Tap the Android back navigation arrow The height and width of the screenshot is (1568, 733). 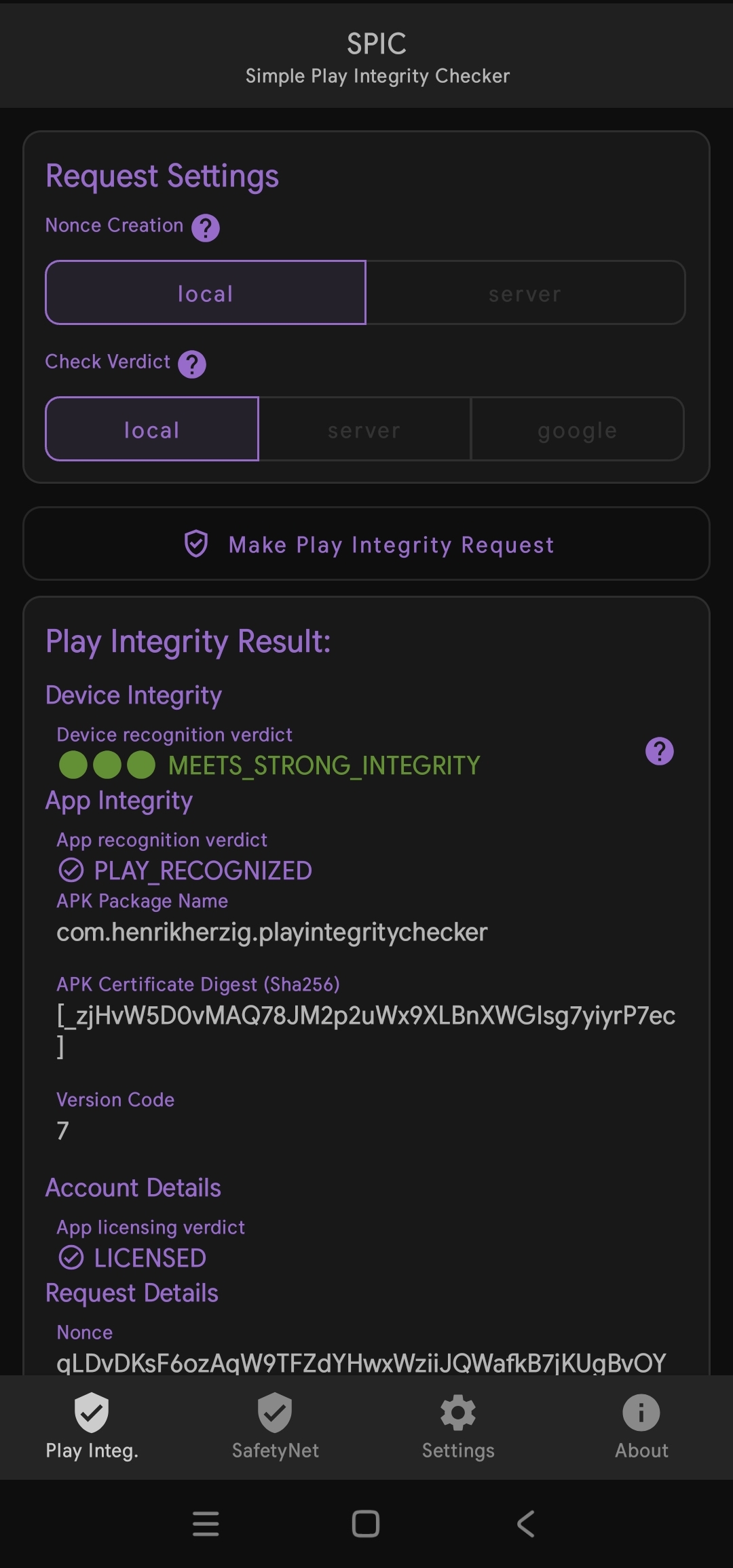[526, 1524]
